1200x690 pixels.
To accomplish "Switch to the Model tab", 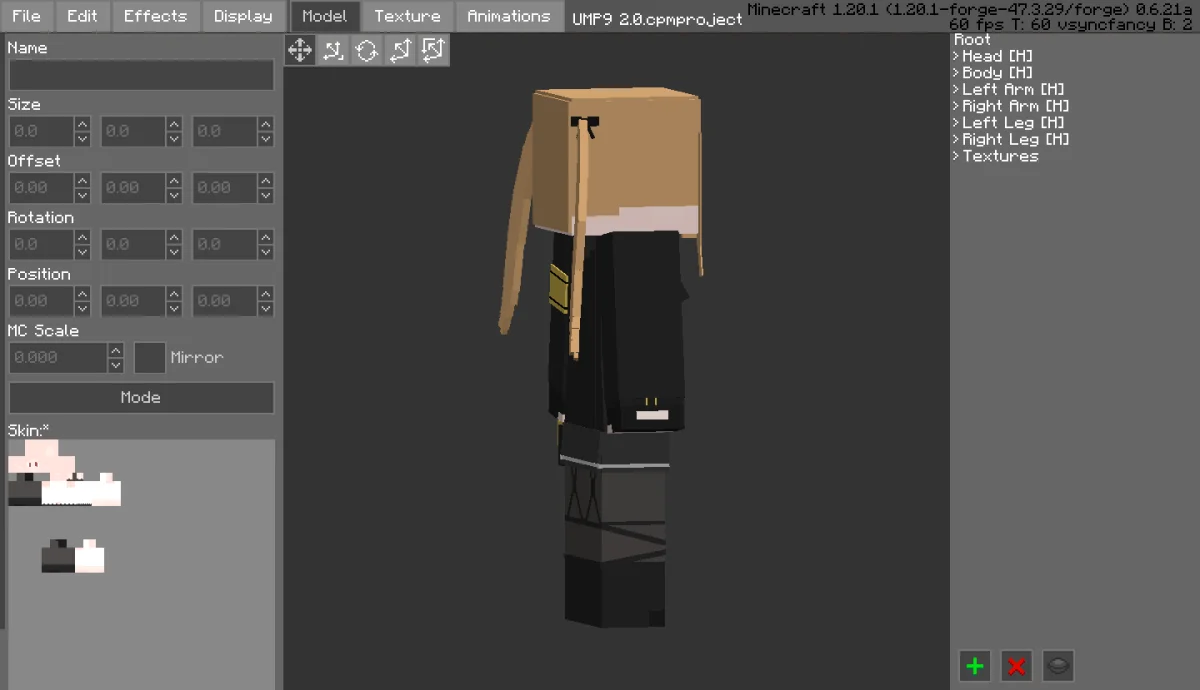I will point(325,16).
